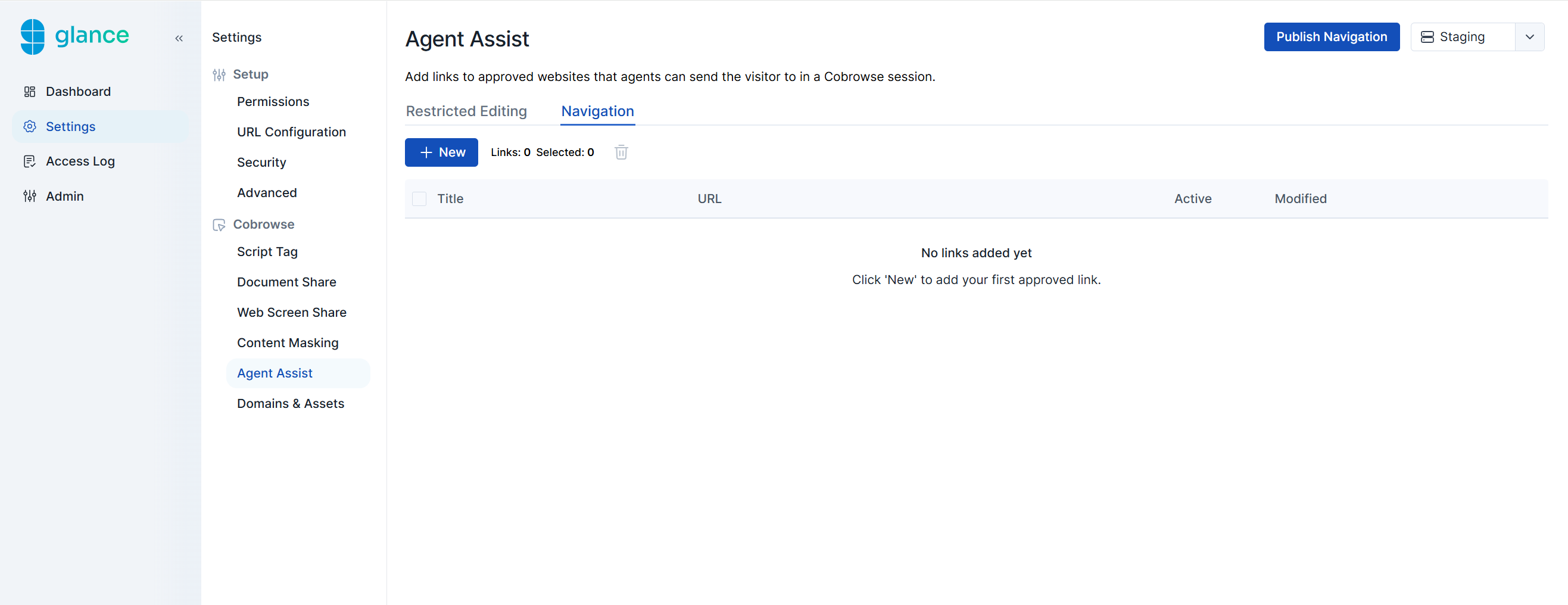Click the trash icon to delete selected links
This screenshot has width=1568, height=605.
coord(621,152)
